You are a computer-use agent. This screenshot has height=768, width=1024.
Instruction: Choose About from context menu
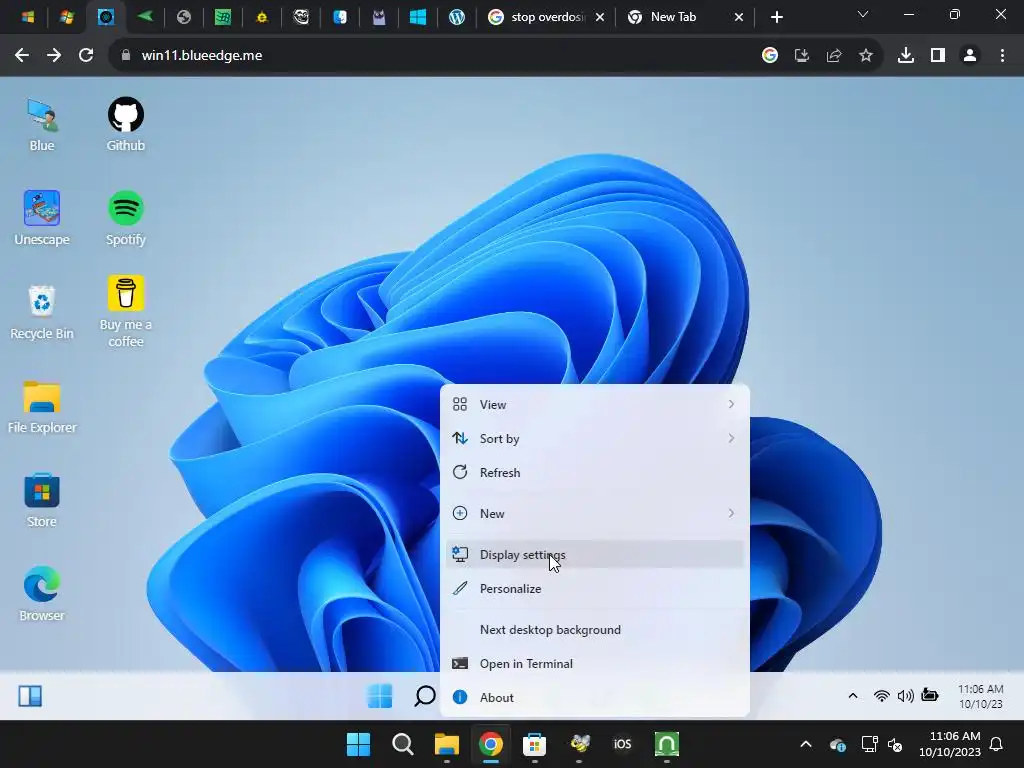point(595,697)
